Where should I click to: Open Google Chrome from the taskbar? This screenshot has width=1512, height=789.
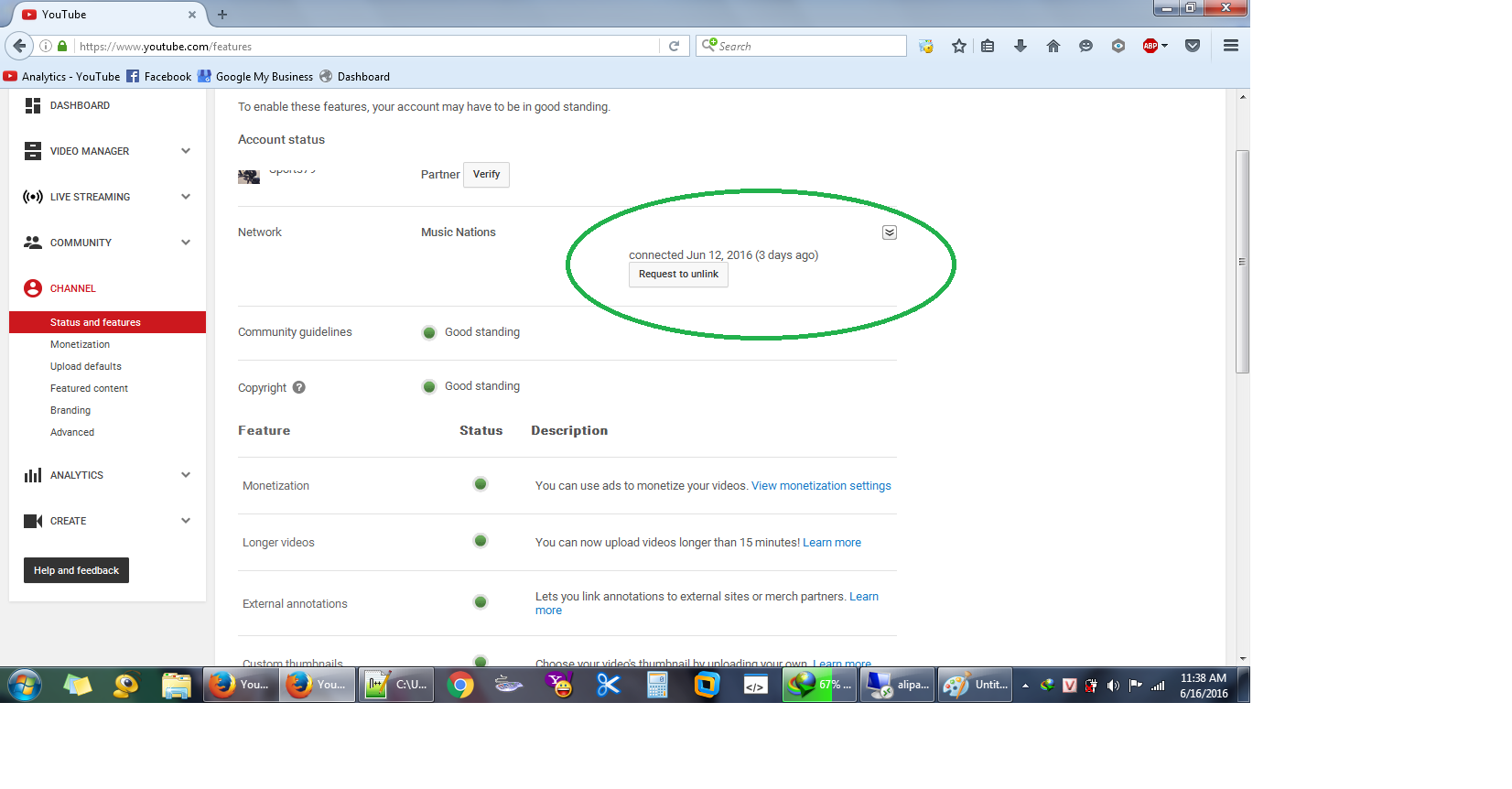(460, 685)
